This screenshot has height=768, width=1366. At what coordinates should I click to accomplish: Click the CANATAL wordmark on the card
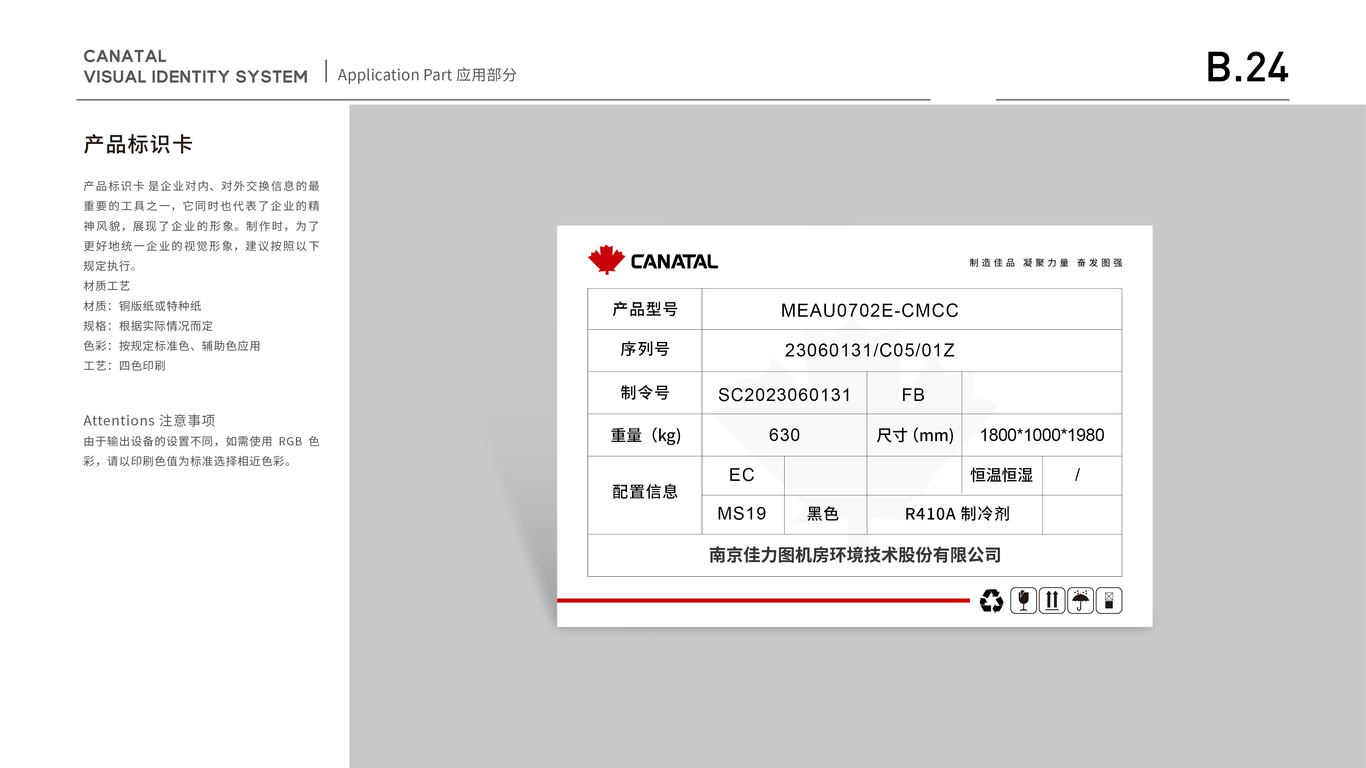point(674,262)
